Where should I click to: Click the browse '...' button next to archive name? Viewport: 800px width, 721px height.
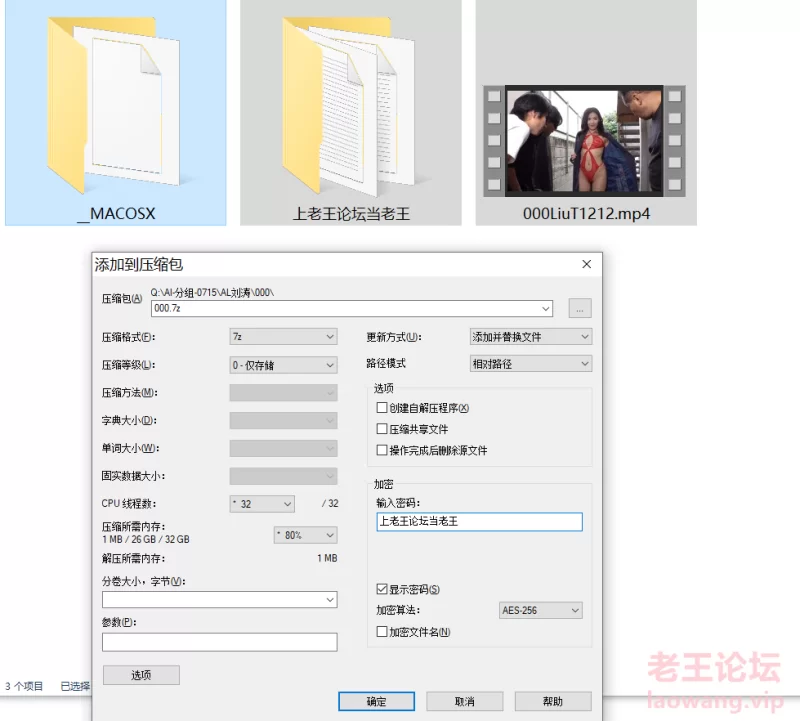tap(580, 308)
